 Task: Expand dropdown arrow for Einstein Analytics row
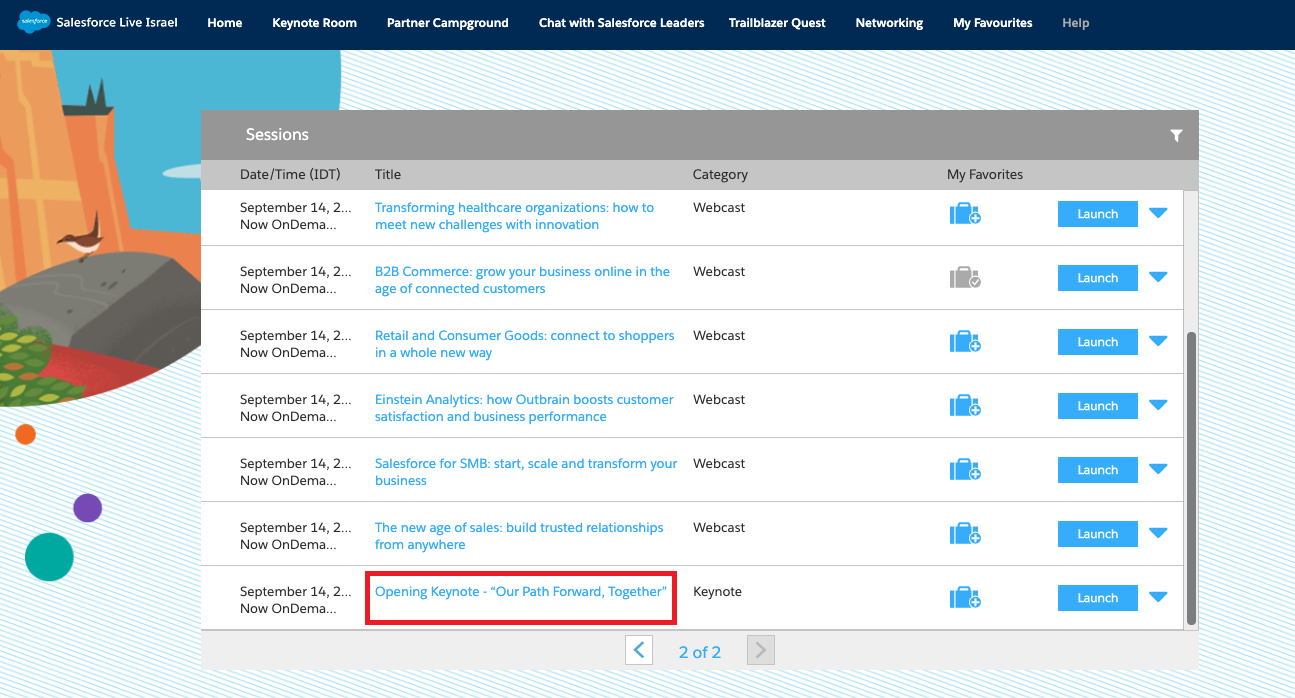pyautogui.click(x=1158, y=405)
